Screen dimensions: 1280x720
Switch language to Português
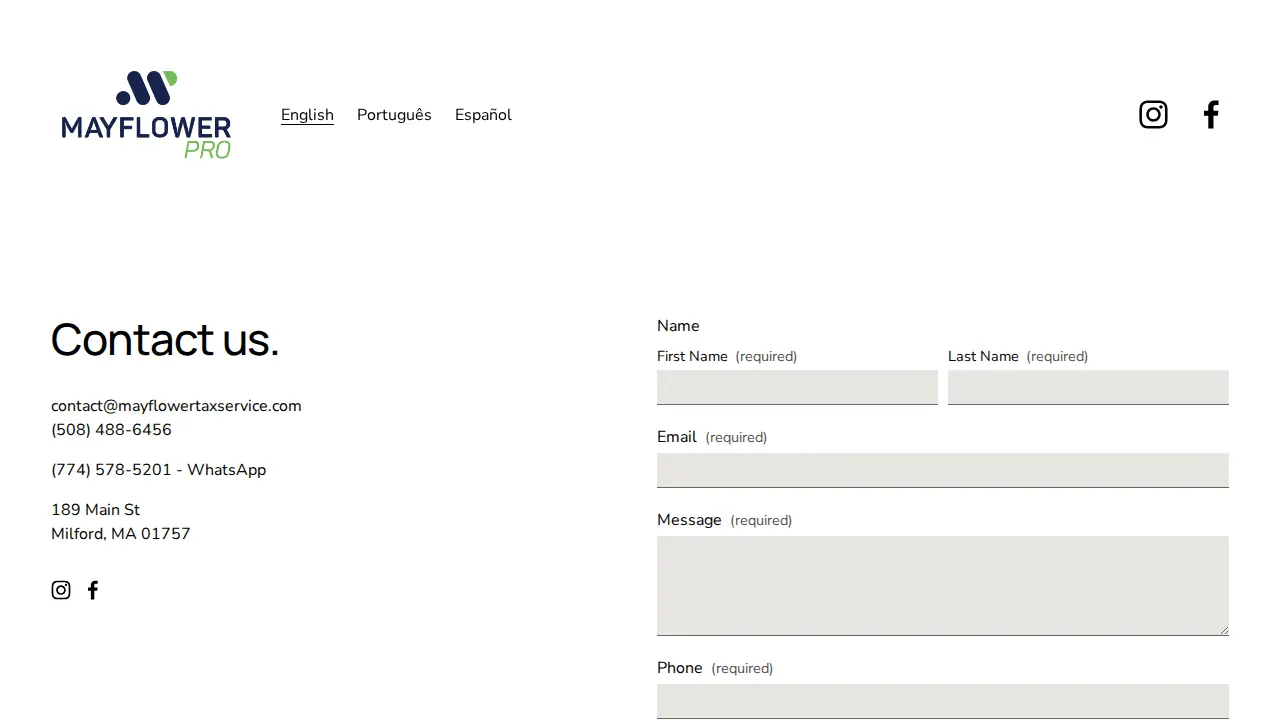coord(394,115)
